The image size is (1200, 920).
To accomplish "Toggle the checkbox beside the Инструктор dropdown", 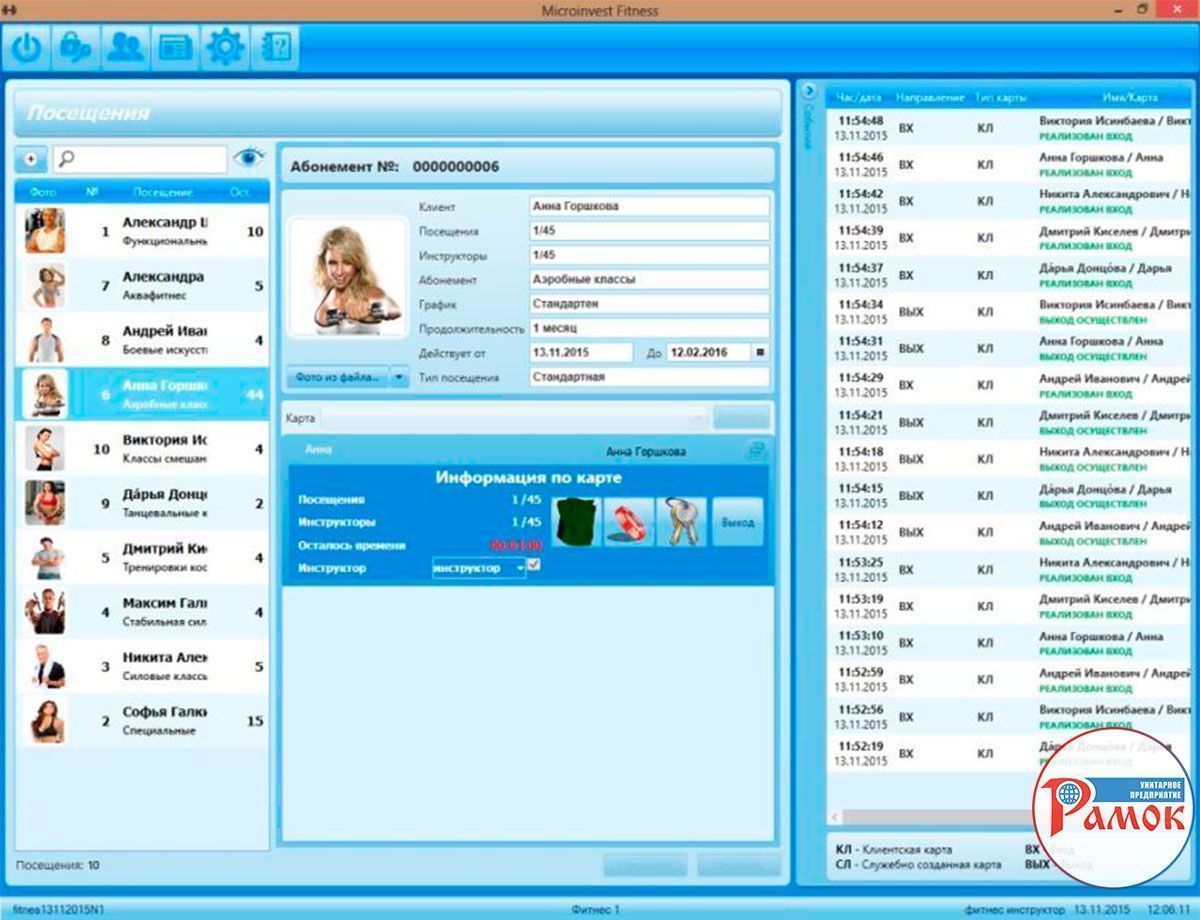I will coord(534,566).
